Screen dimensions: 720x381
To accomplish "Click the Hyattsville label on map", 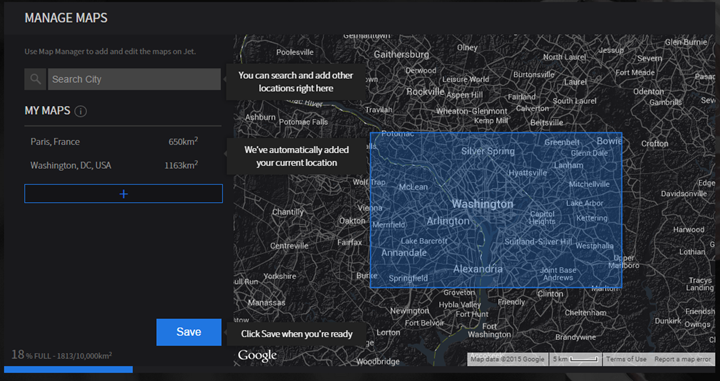I will pos(528,173).
